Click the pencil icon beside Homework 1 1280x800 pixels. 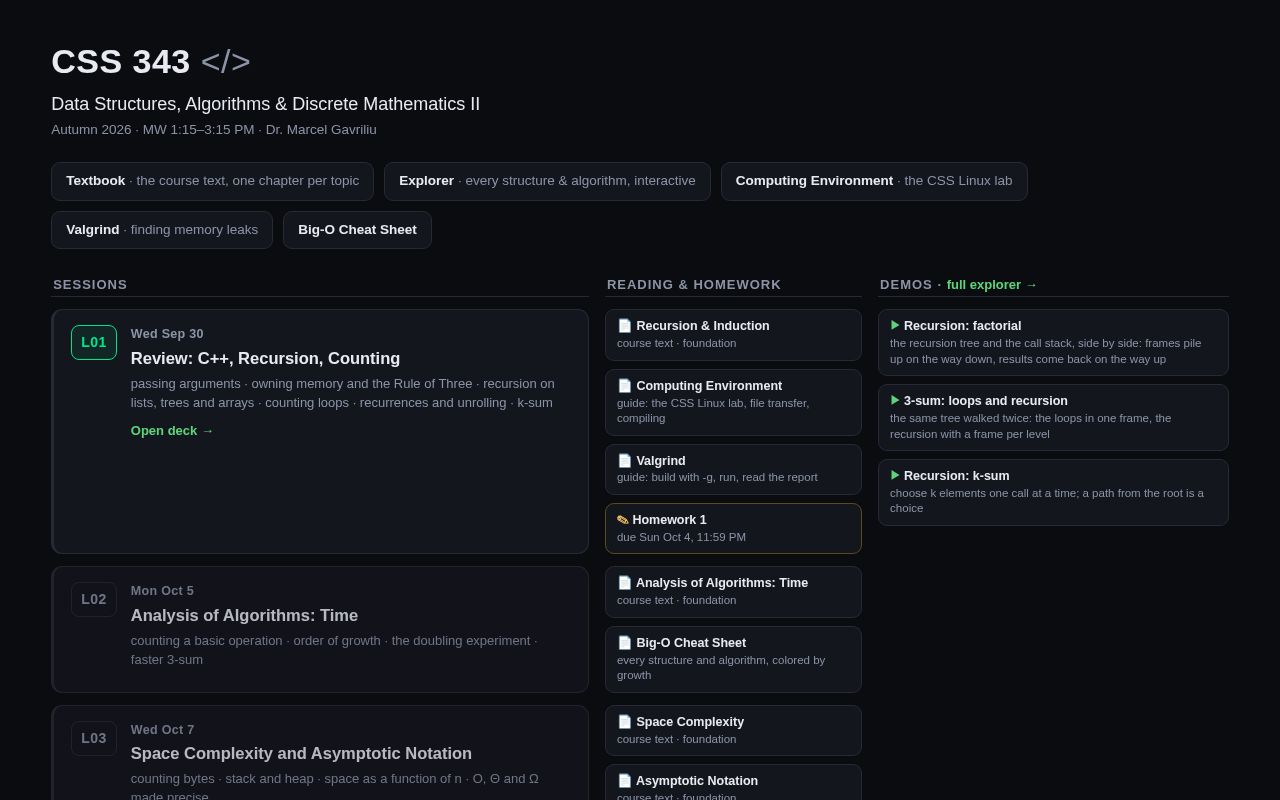click(623, 520)
